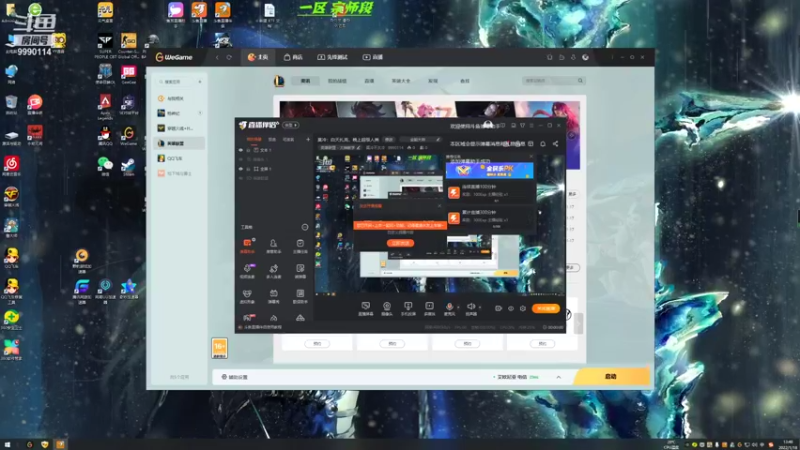Open WeGame live-stream tab
The image size is (800, 450).
[373, 57]
